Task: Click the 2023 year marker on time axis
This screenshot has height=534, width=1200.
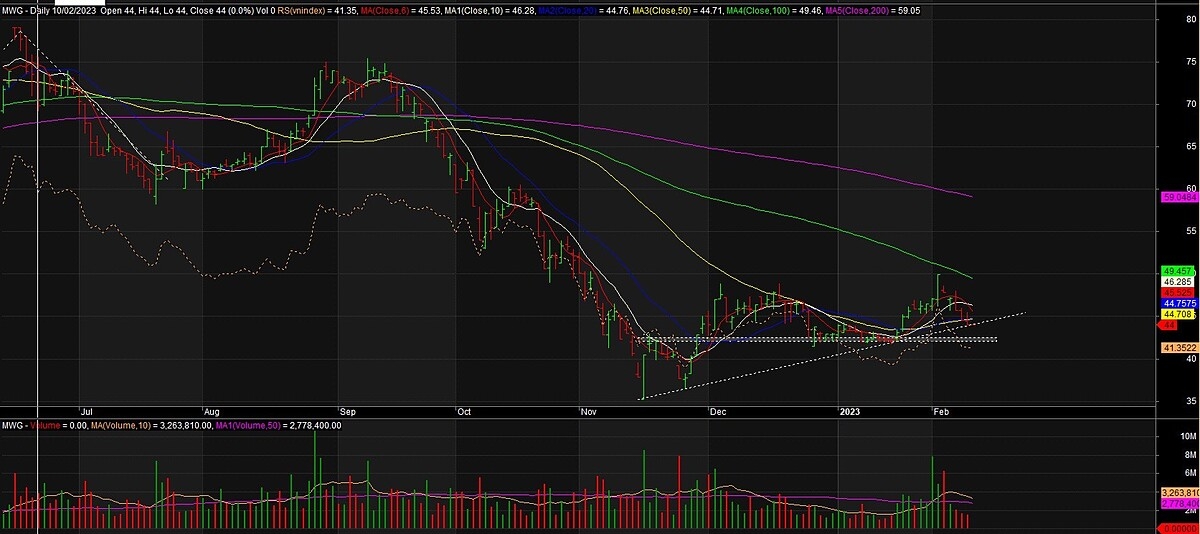Action: click(x=849, y=410)
